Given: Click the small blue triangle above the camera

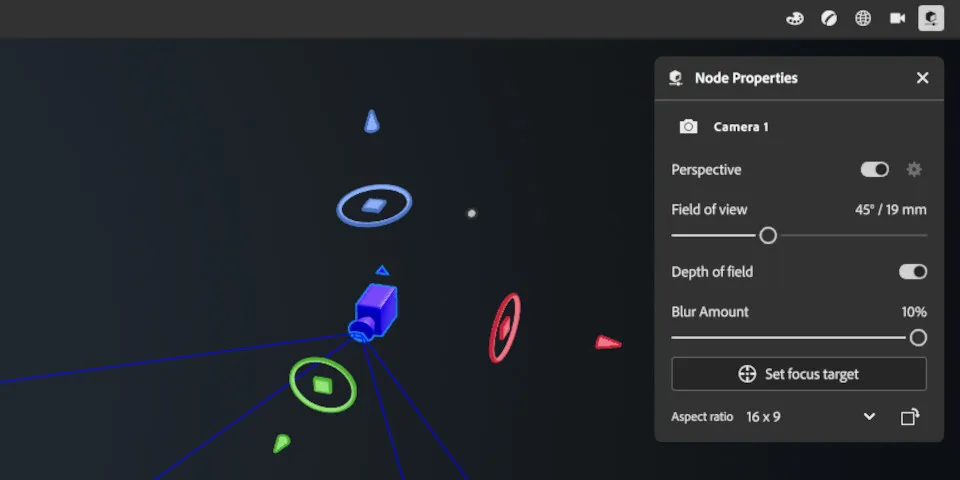Looking at the screenshot, I should tap(382, 271).
